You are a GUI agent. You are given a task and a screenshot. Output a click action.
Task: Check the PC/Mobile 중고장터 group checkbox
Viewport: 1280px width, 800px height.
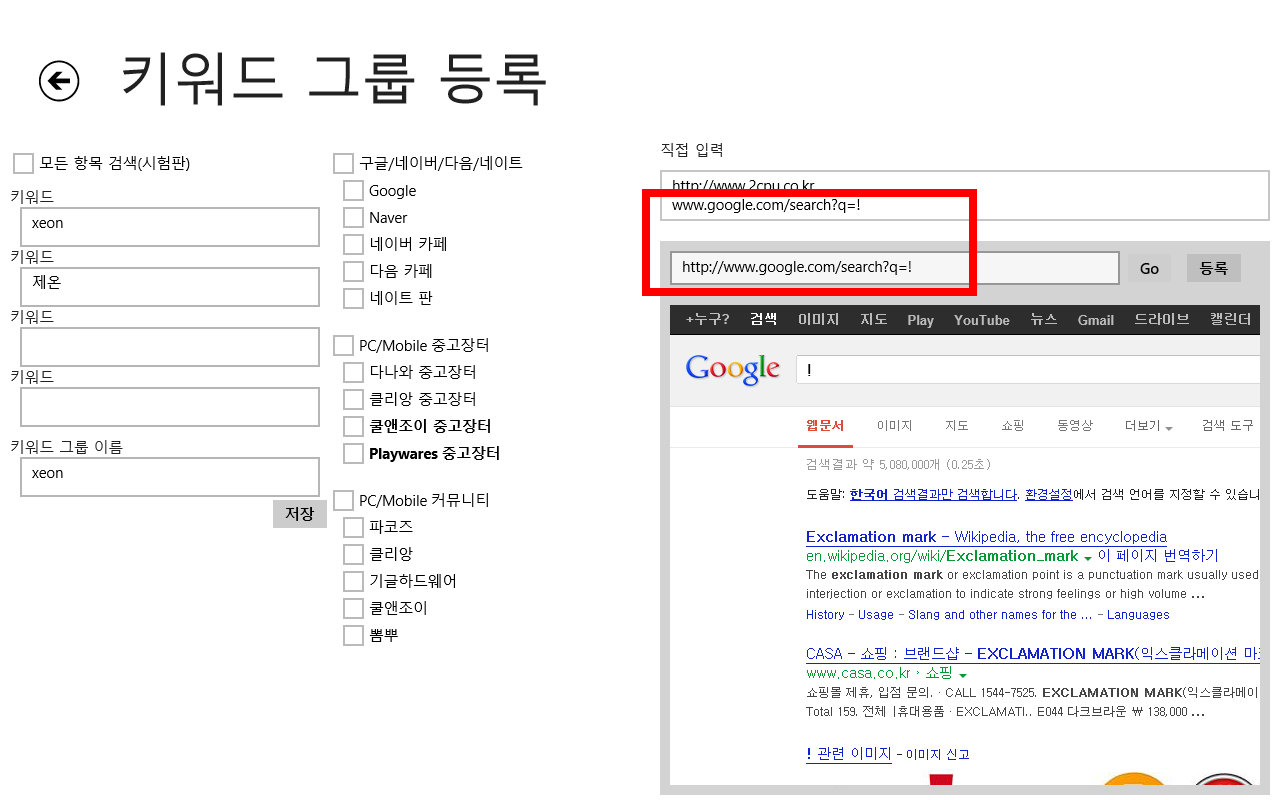[x=343, y=345]
